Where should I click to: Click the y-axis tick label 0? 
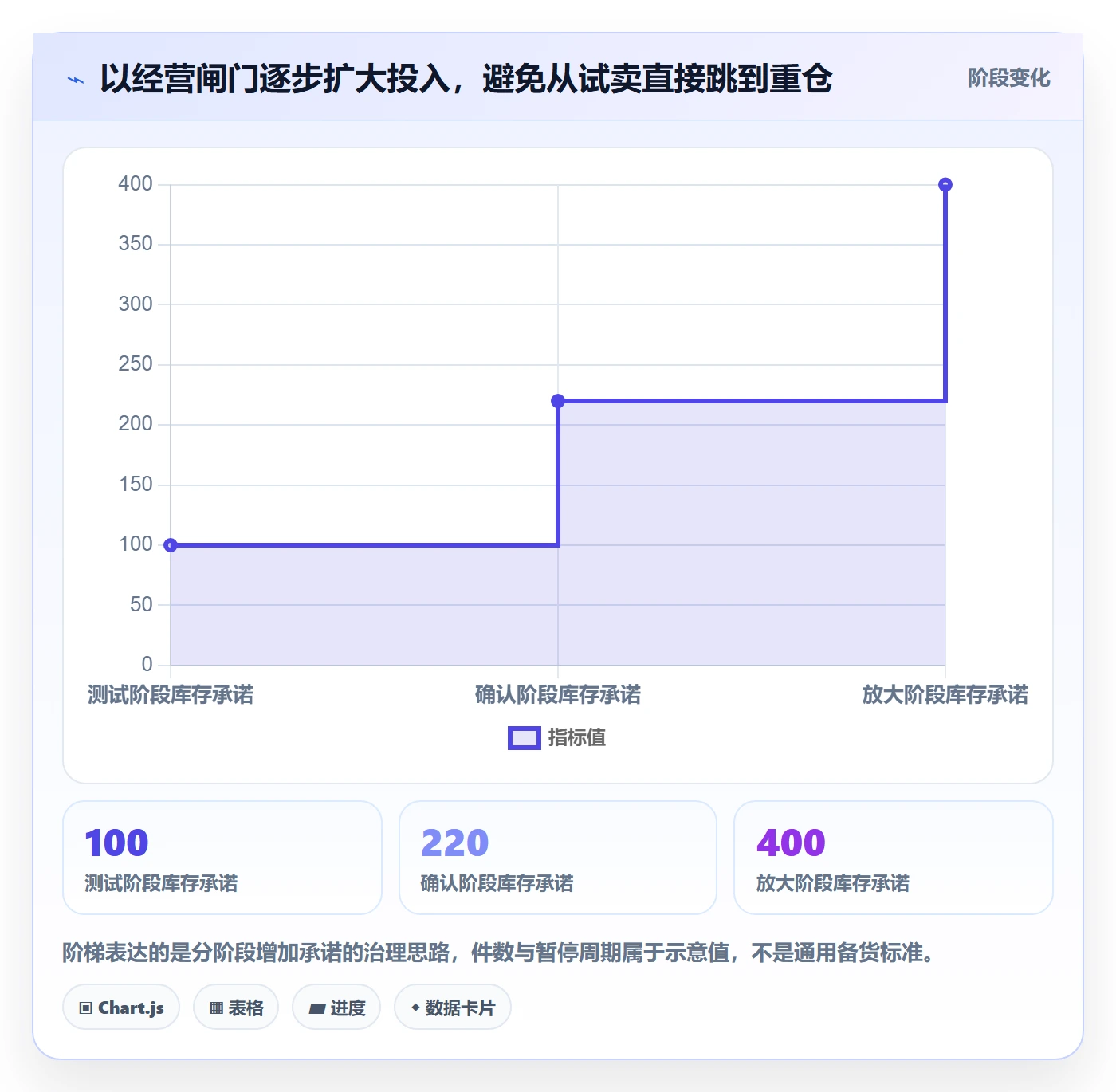[147, 665]
